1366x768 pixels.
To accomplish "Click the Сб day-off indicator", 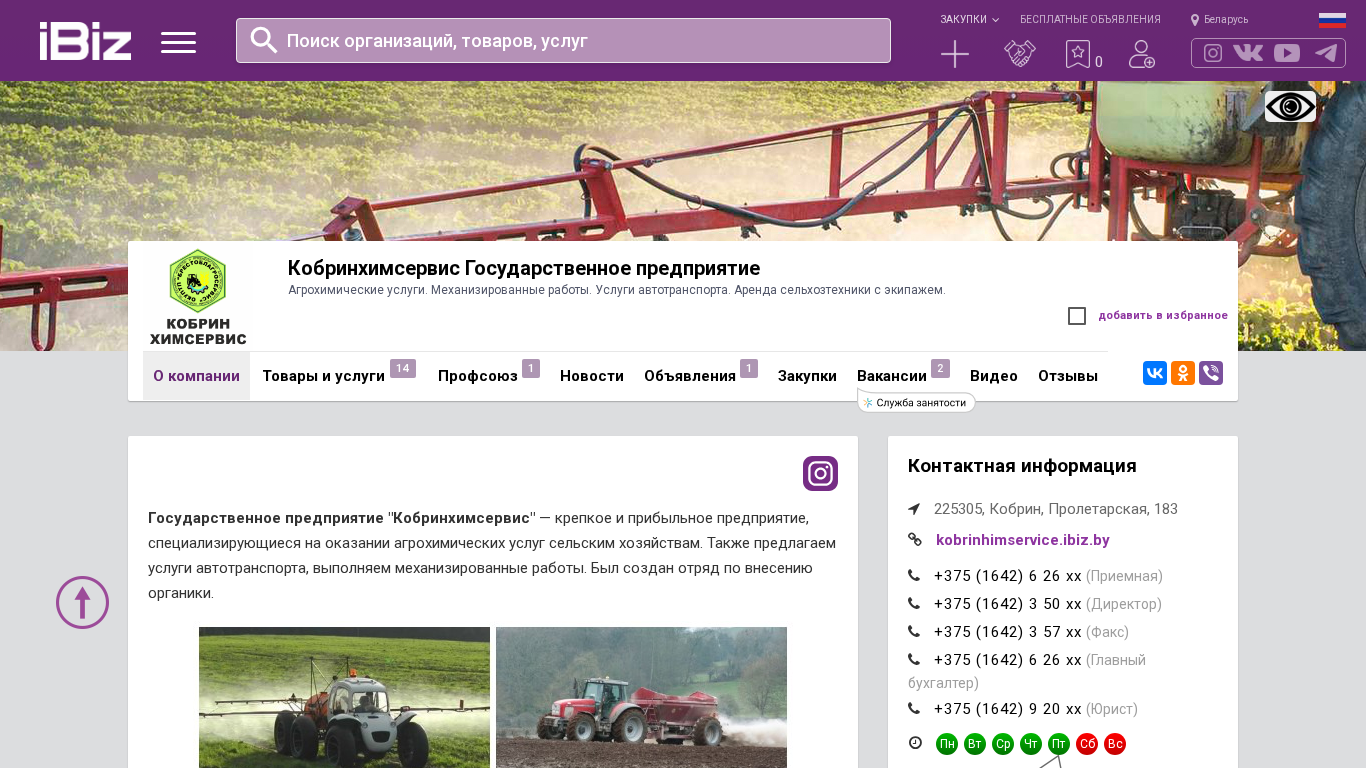I will click(1087, 744).
